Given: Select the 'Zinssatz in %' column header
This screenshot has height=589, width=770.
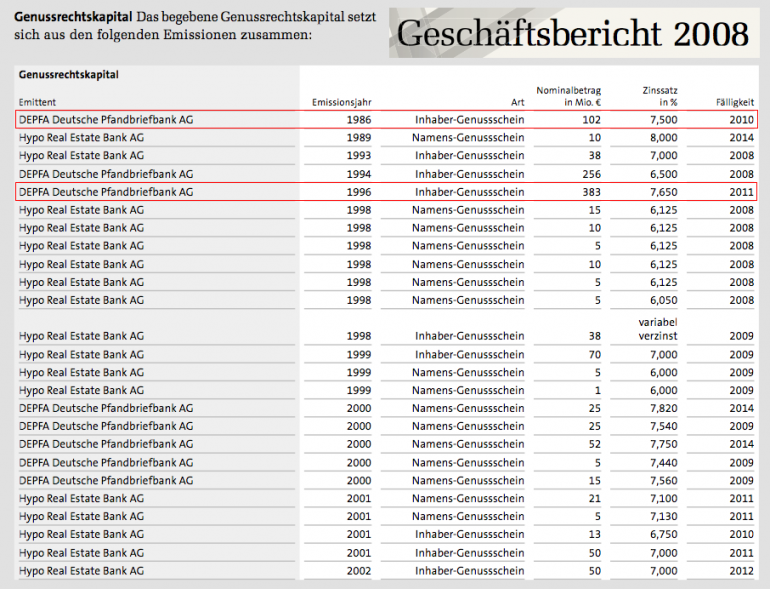Looking at the screenshot, I should (660, 96).
